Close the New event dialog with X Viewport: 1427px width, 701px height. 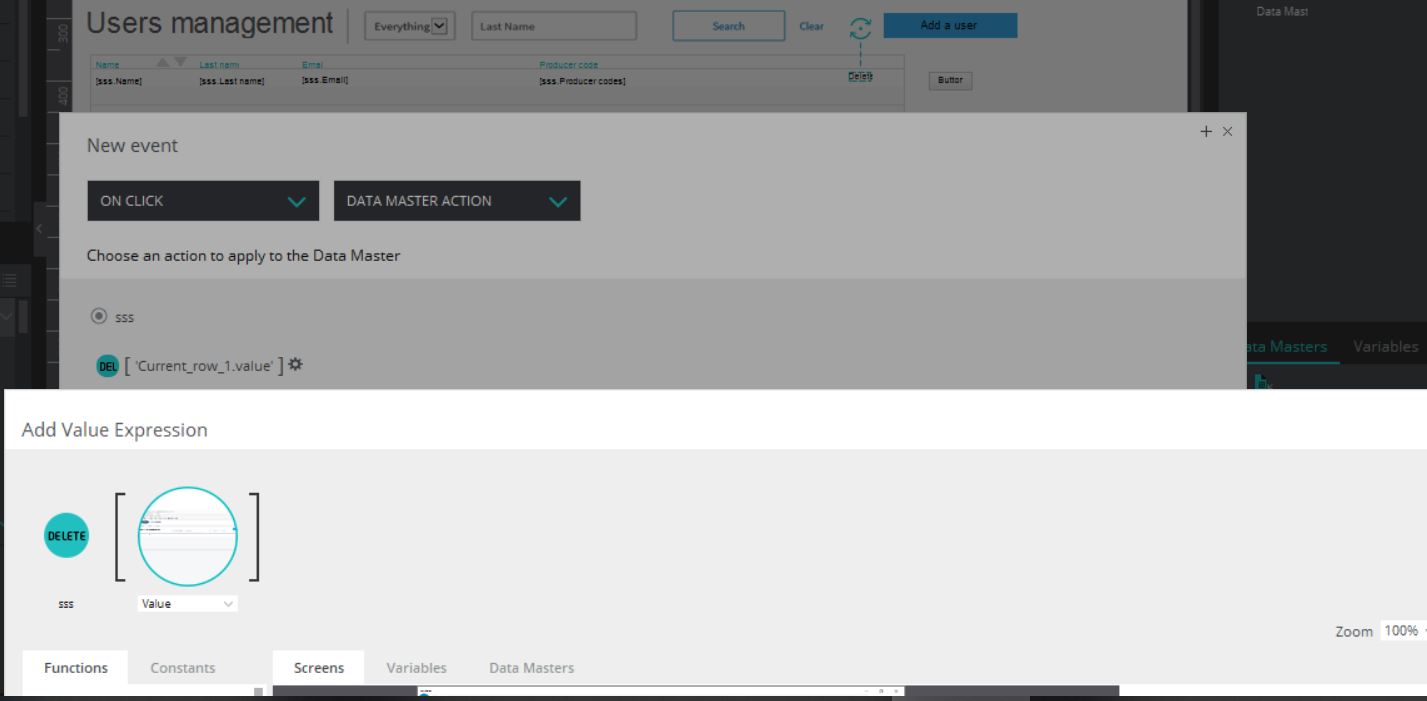point(1228,132)
